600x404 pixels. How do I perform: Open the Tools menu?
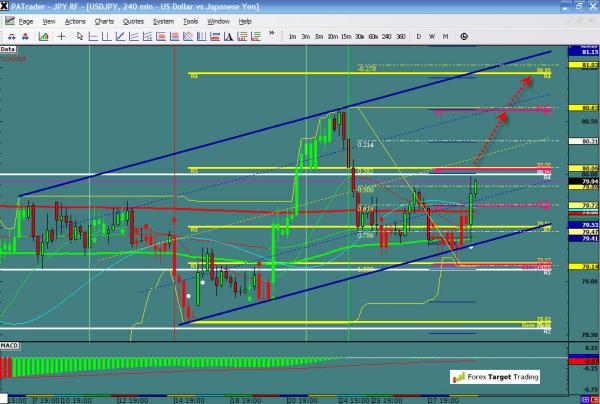coord(190,20)
